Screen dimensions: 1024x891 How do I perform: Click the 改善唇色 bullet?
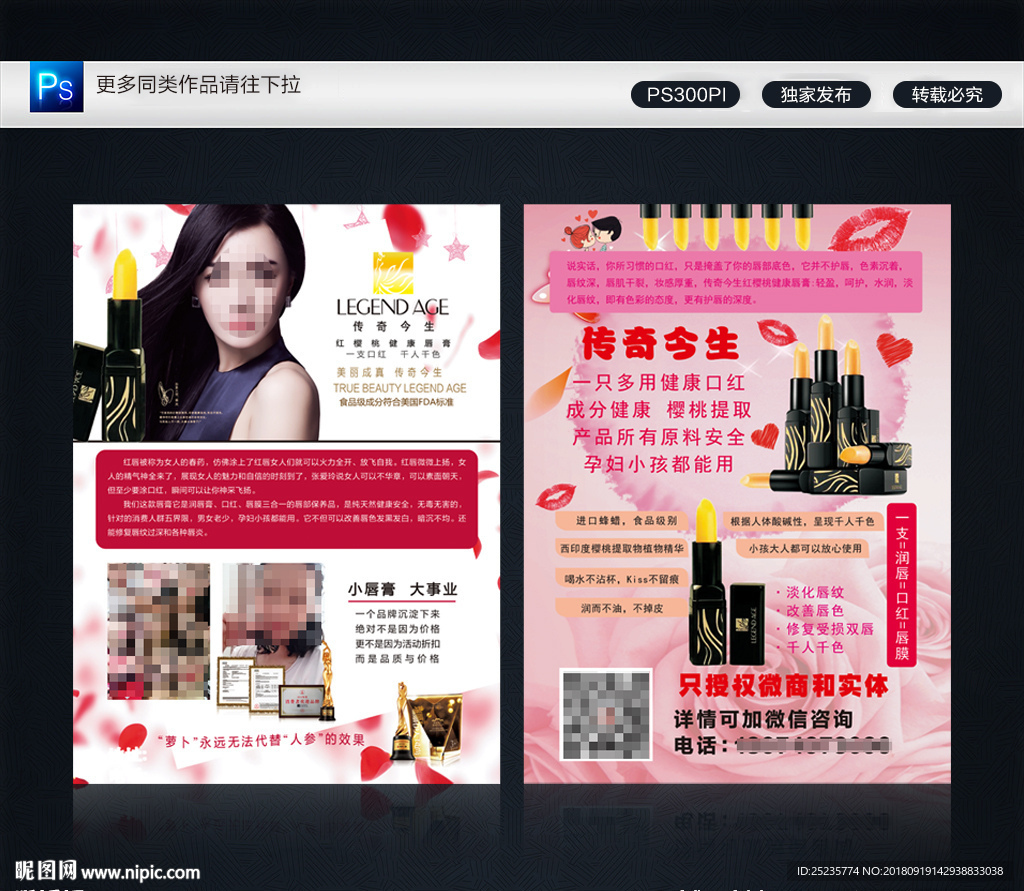click(x=810, y=611)
